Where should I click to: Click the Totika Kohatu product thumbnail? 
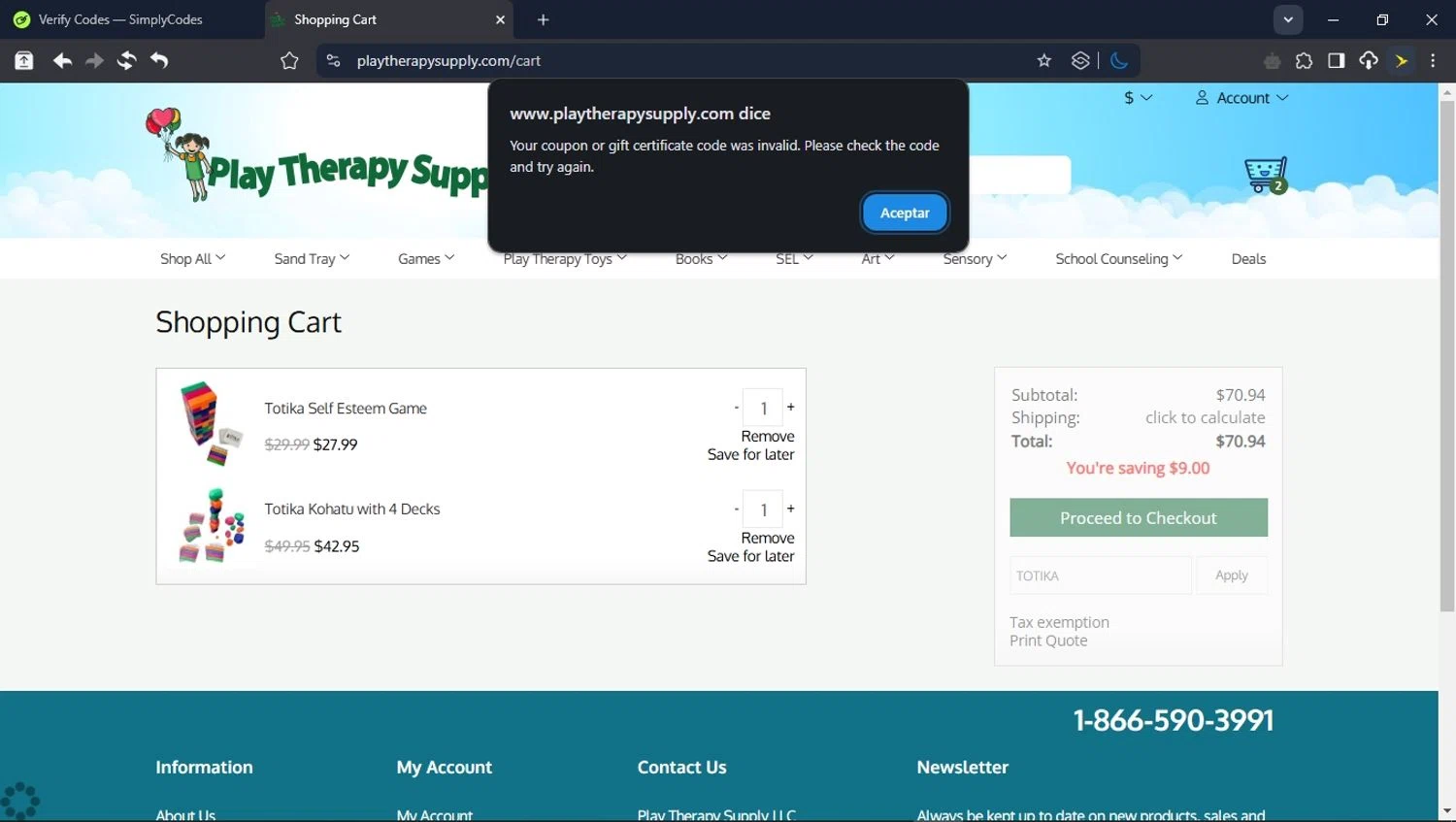211,525
